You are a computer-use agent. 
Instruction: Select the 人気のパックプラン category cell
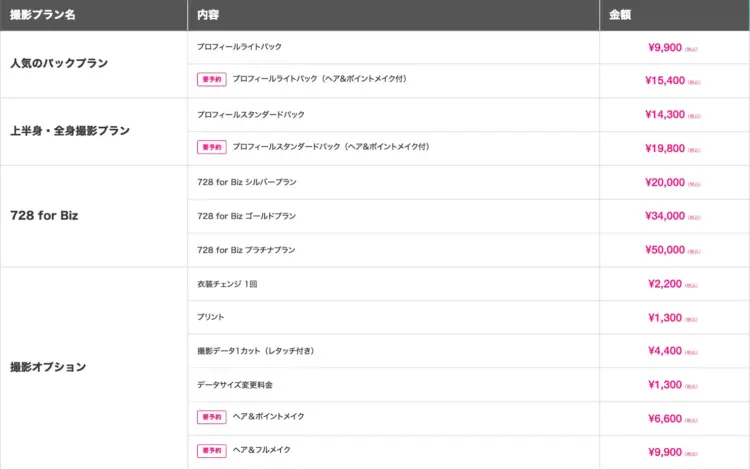click(x=58, y=63)
